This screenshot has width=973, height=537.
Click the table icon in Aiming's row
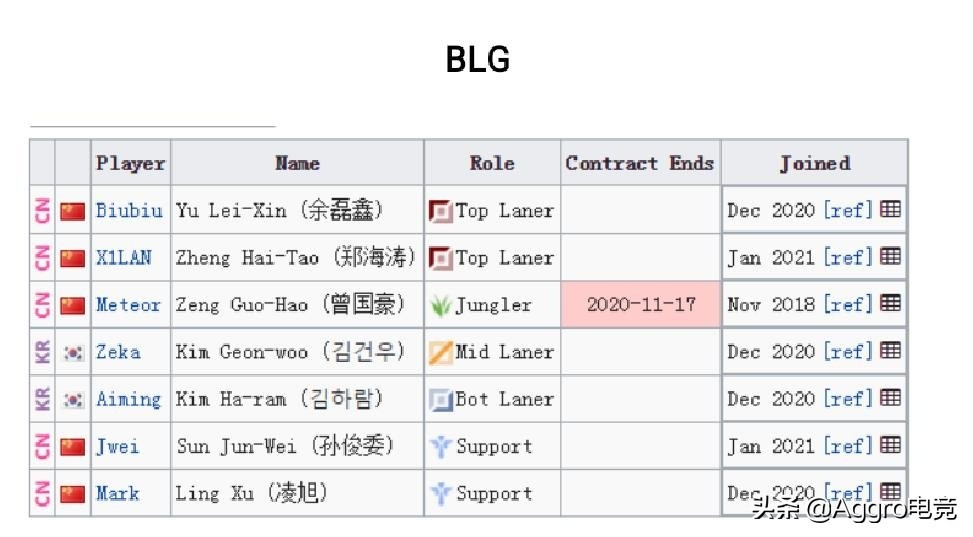click(890, 397)
